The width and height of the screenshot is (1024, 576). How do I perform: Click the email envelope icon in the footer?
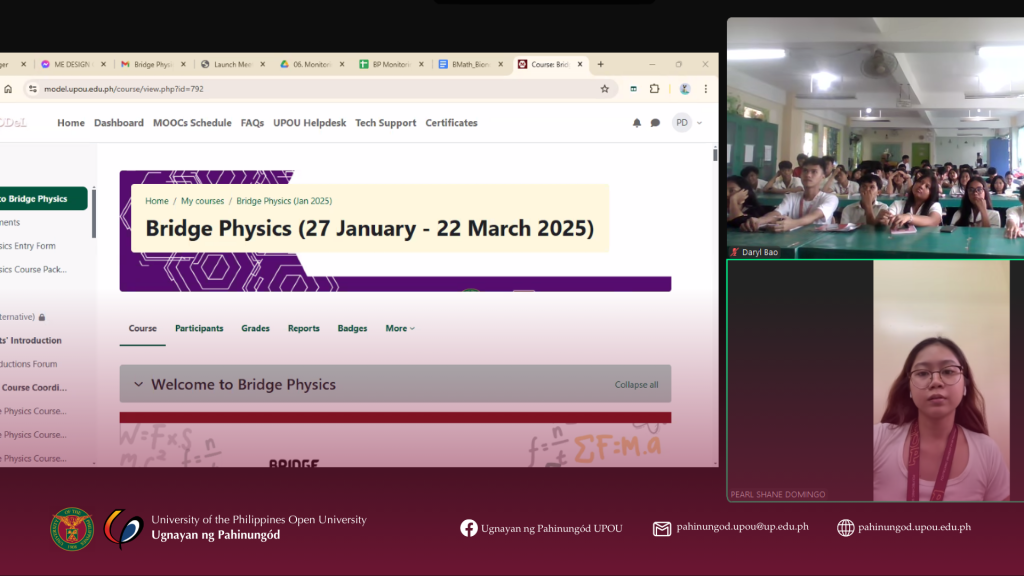(662, 528)
